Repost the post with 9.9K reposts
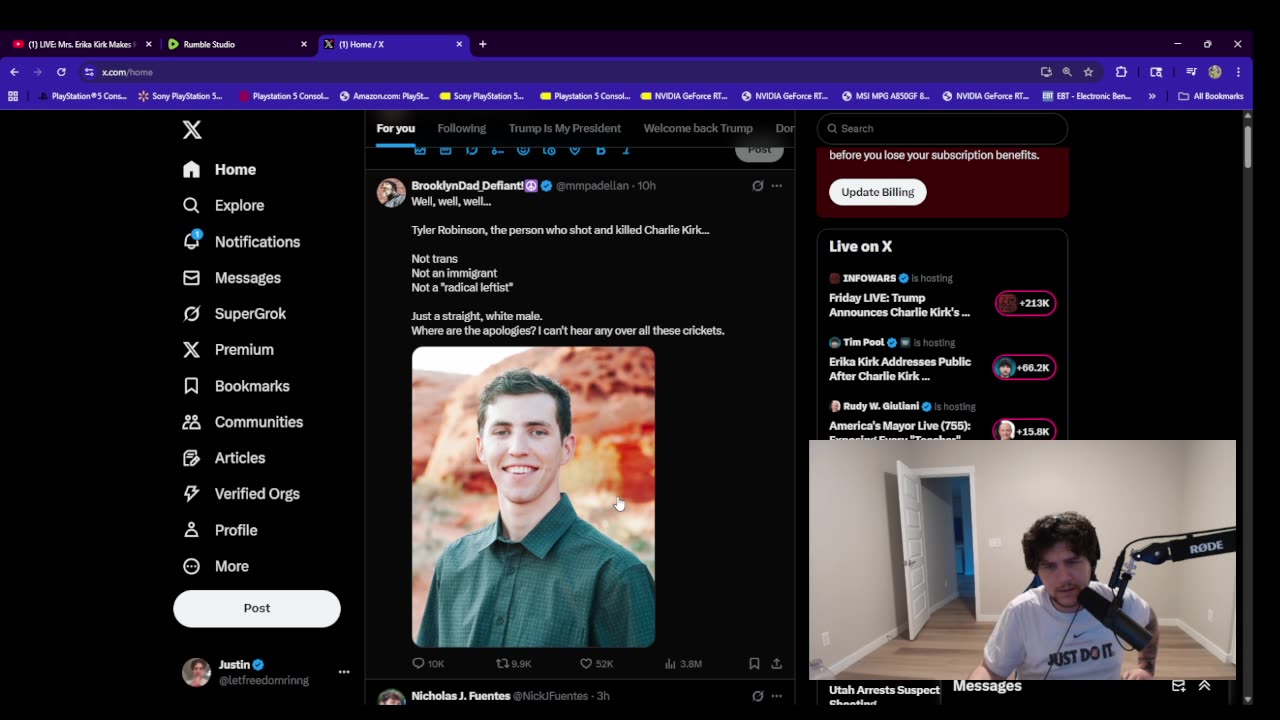1280x720 pixels. (x=514, y=663)
